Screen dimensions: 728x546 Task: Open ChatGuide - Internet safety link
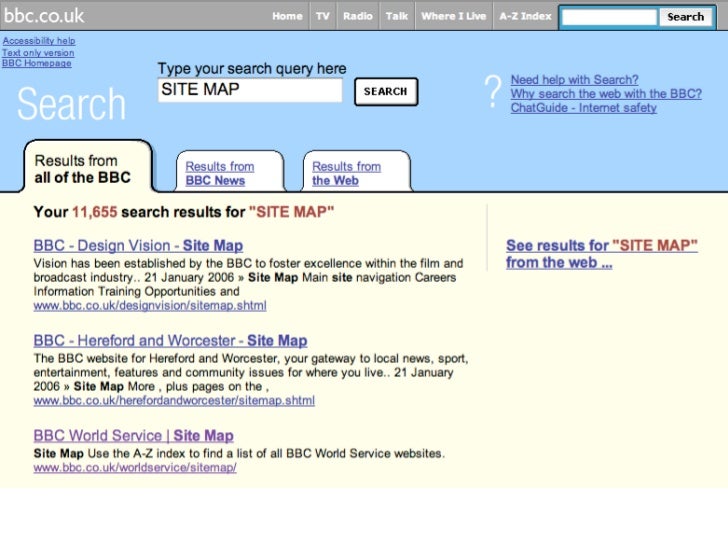coord(584,108)
